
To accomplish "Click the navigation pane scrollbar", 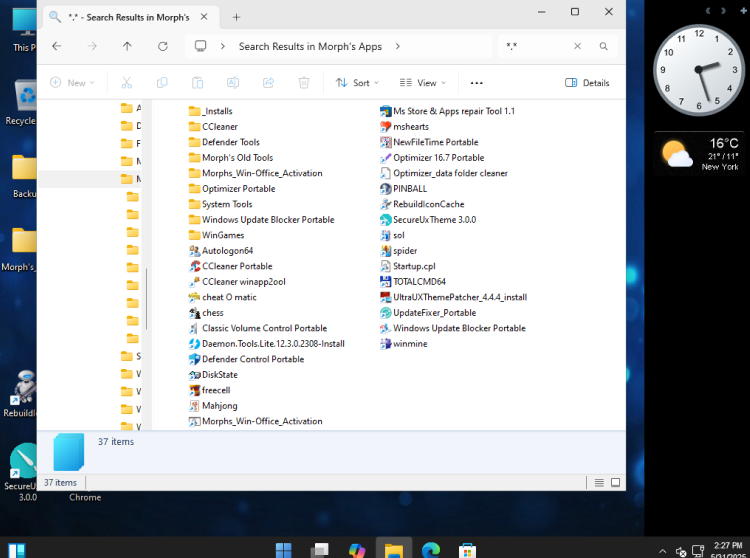I will point(146,298).
